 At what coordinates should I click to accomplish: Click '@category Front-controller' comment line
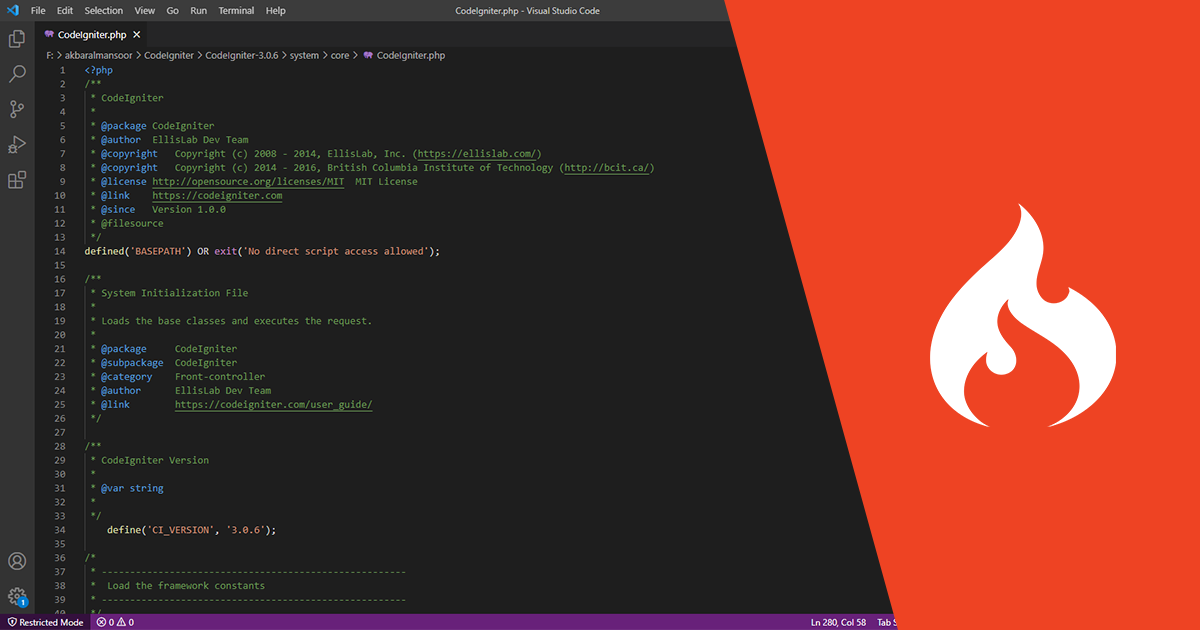coord(183,377)
